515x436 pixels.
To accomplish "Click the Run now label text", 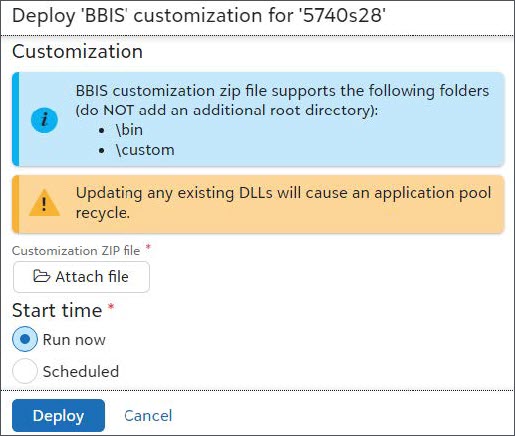I will point(74,340).
